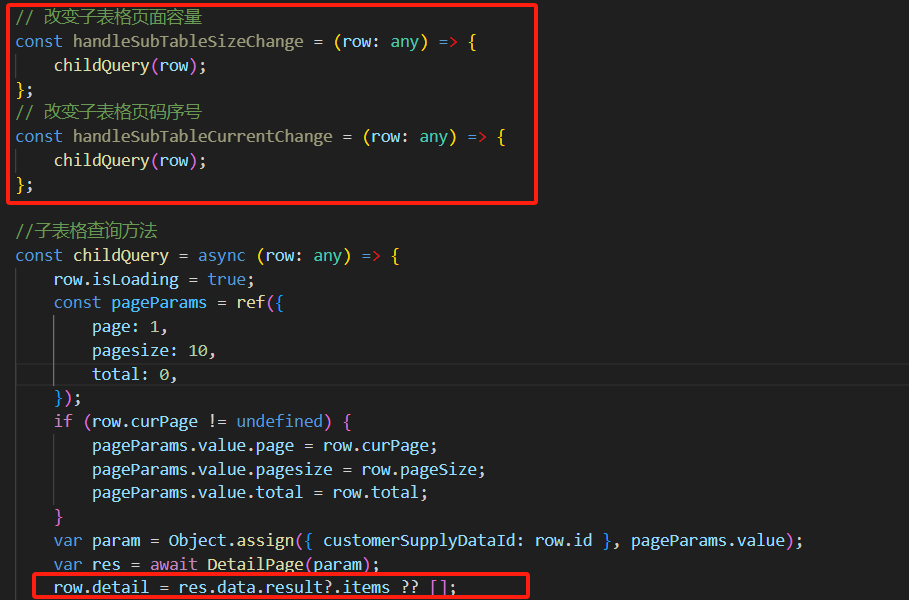The height and width of the screenshot is (600, 909).
Task: Click the function name handleSubTableSizeChange
Action: click(x=188, y=42)
